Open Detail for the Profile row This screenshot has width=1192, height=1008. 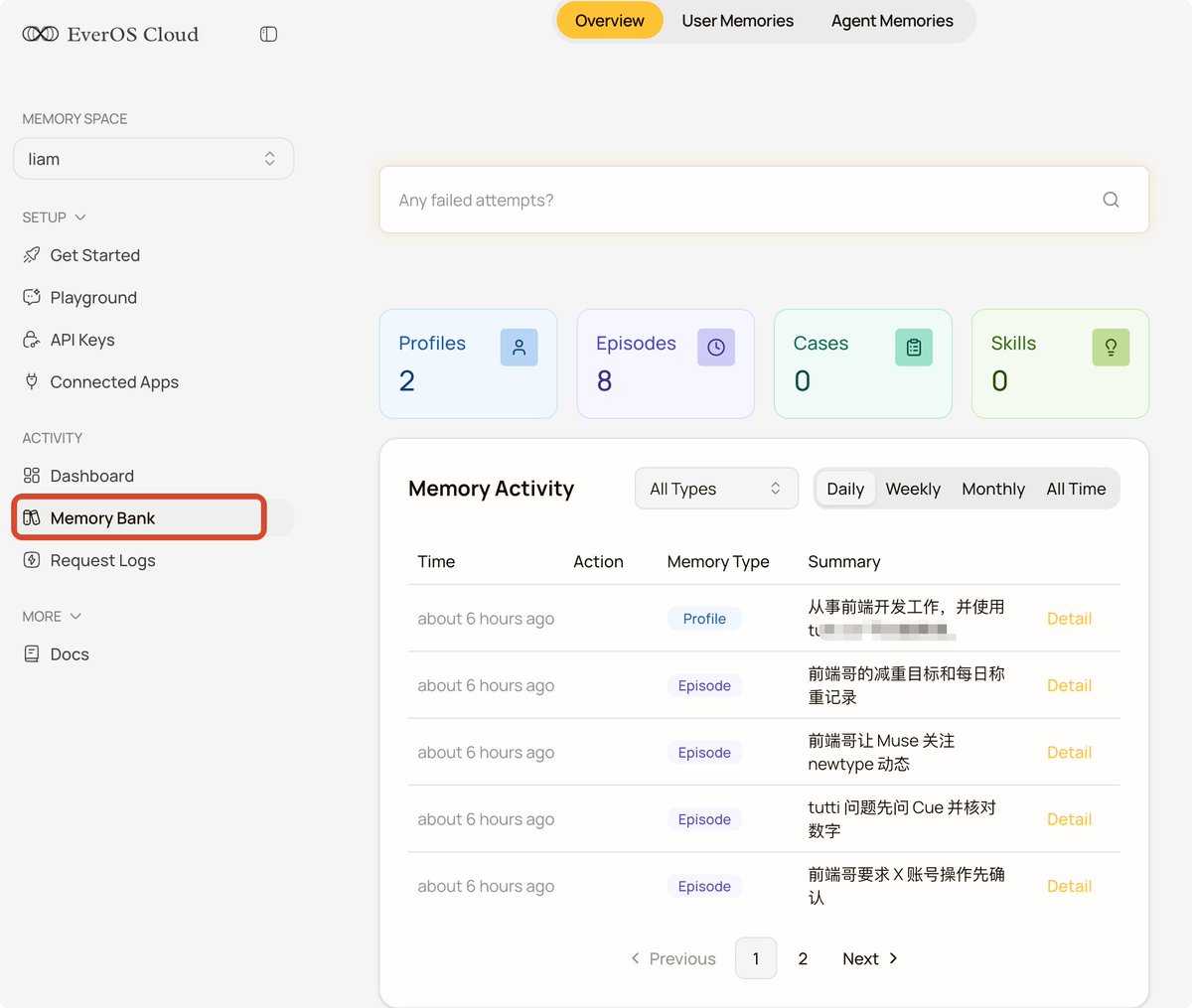click(x=1069, y=619)
